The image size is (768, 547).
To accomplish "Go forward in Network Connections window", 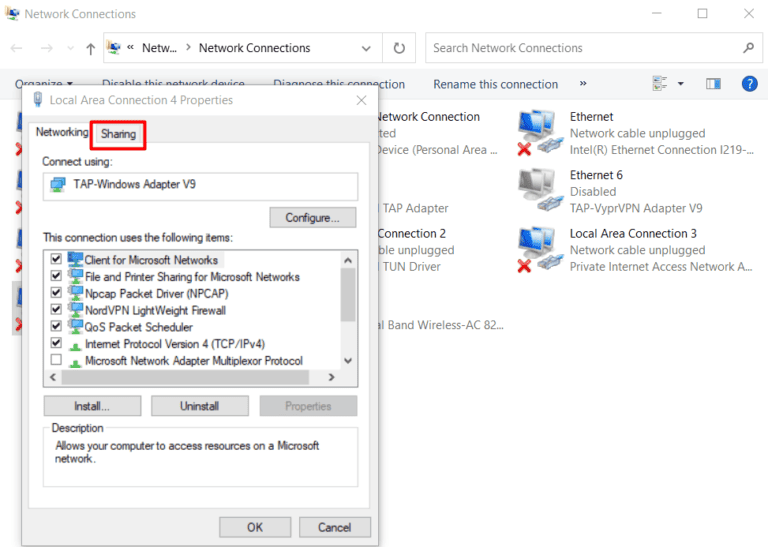I will [x=47, y=48].
